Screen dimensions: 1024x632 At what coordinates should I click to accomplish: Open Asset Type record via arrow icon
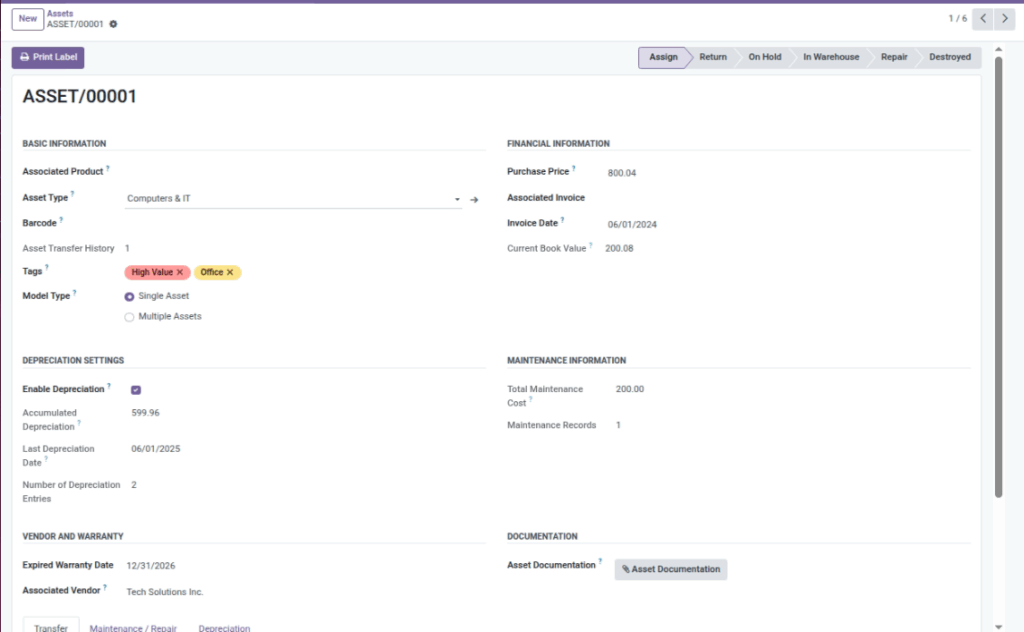point(474,200)
